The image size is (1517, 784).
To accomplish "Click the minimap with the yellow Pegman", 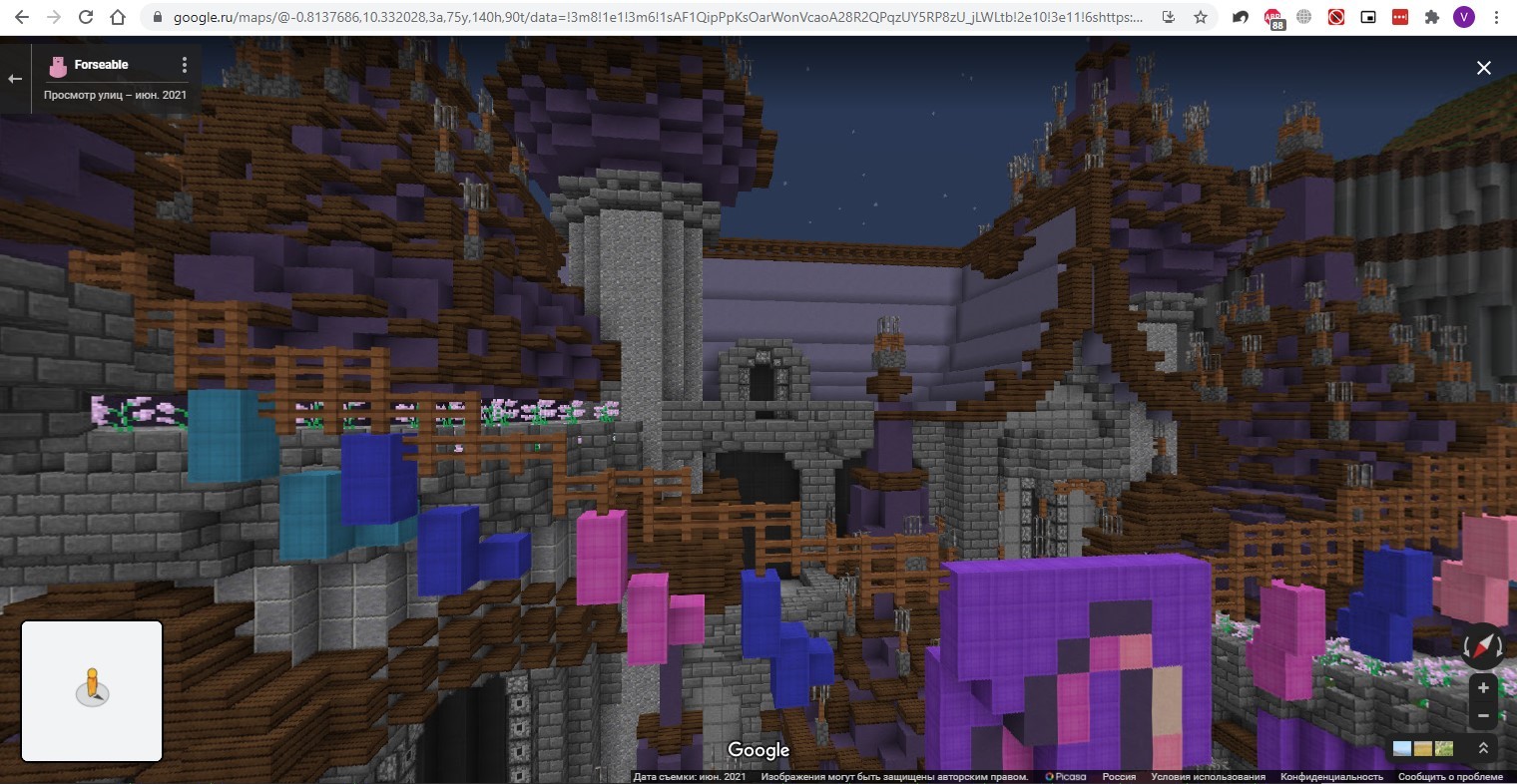I will pos(92,691).
